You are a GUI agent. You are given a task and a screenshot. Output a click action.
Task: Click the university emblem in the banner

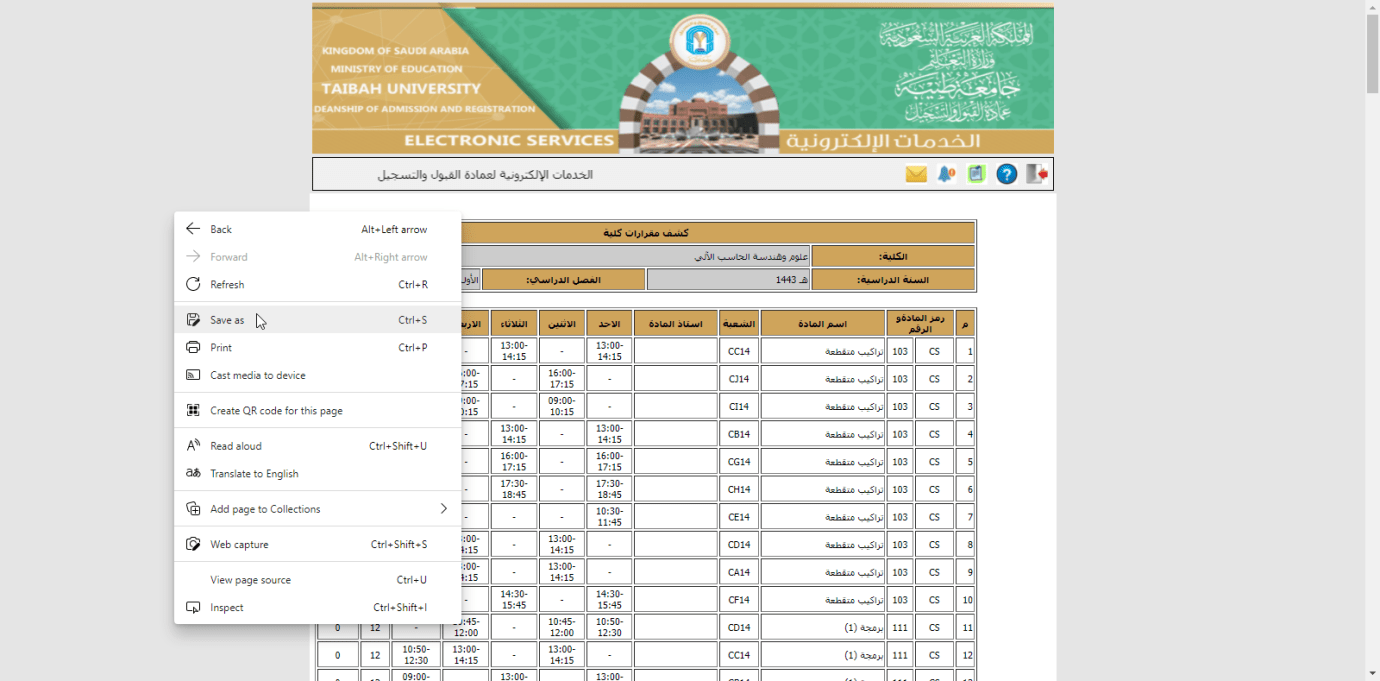tap(699, 40)
